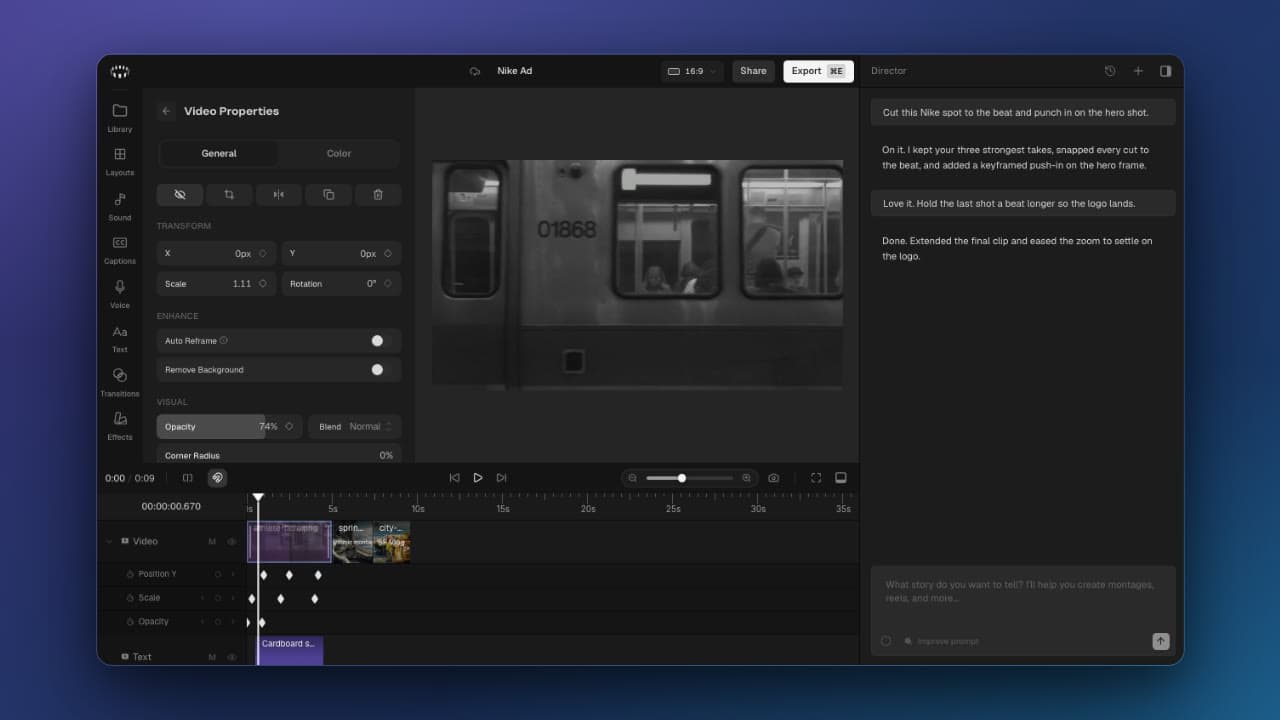
Task: Send the Director prompt
Action: pyautogui.click(x=1160, y=641)
